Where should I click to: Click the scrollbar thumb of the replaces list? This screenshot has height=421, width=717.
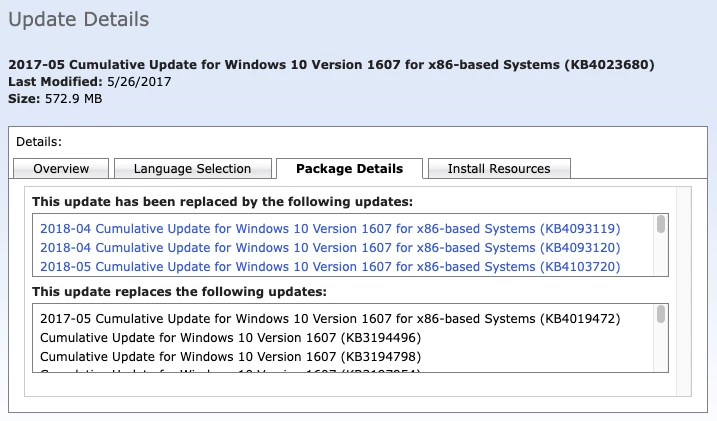tap(661, 315)
